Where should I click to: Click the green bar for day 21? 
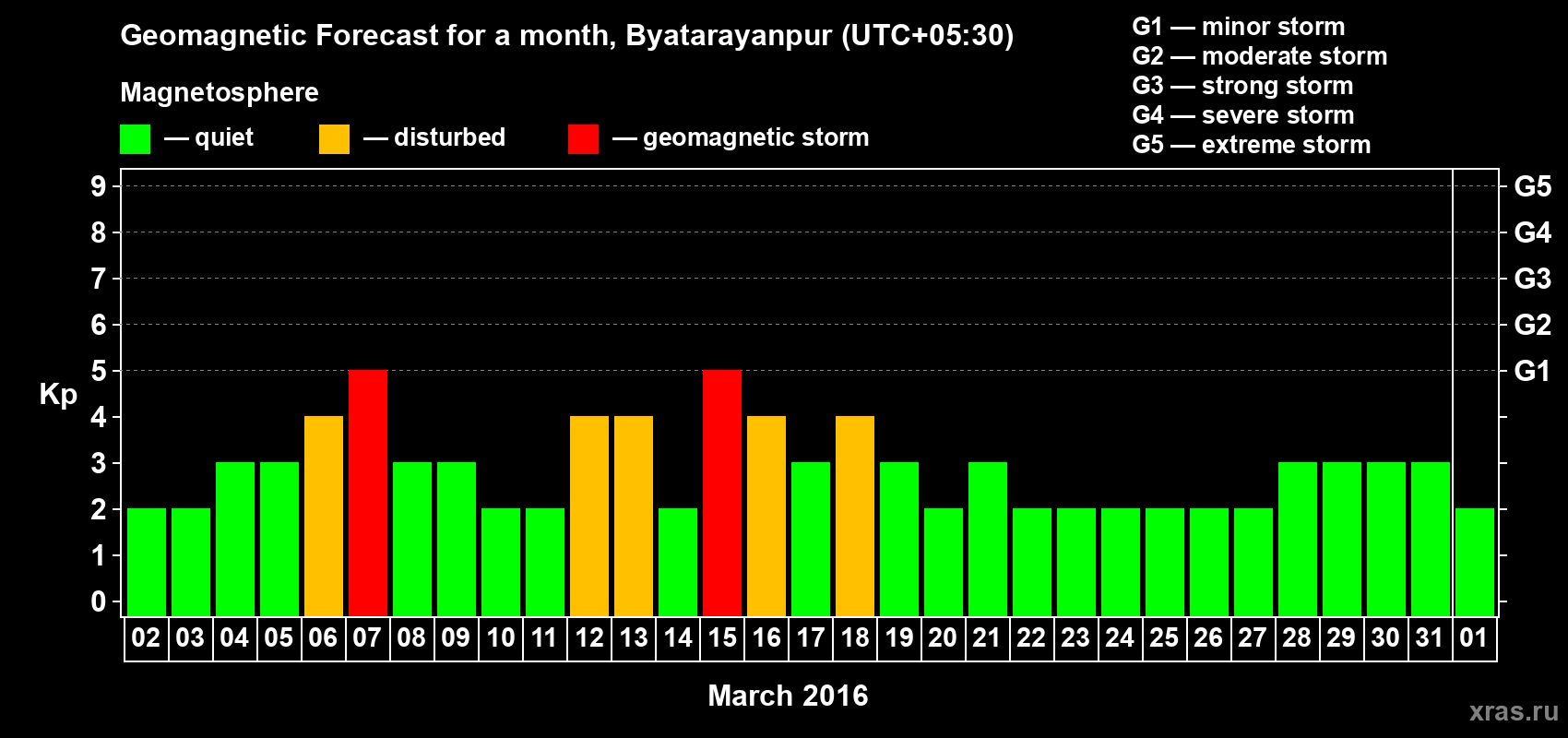pyautogui.click(x=988, y=540)
